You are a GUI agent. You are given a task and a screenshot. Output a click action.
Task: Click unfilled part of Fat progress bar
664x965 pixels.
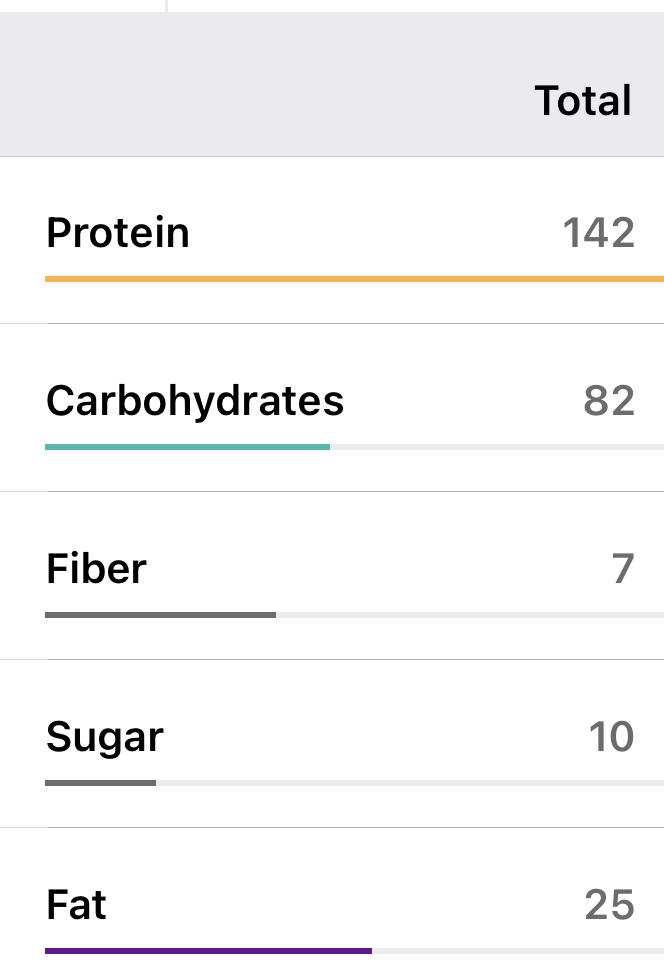517,950
